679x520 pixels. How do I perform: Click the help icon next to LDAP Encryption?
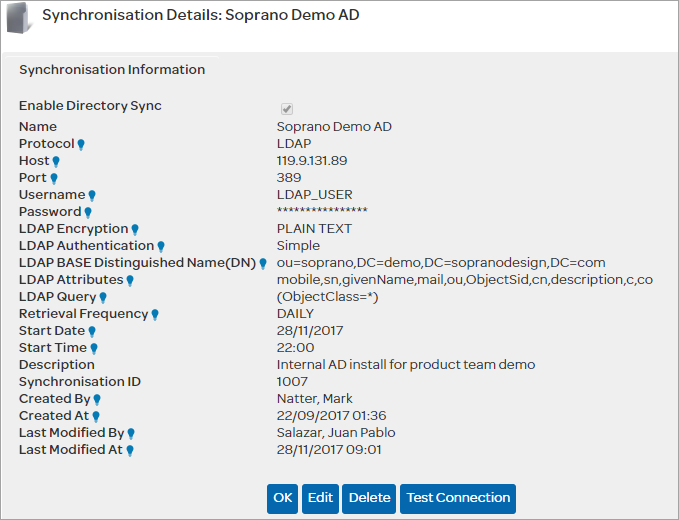coord(135,229)
